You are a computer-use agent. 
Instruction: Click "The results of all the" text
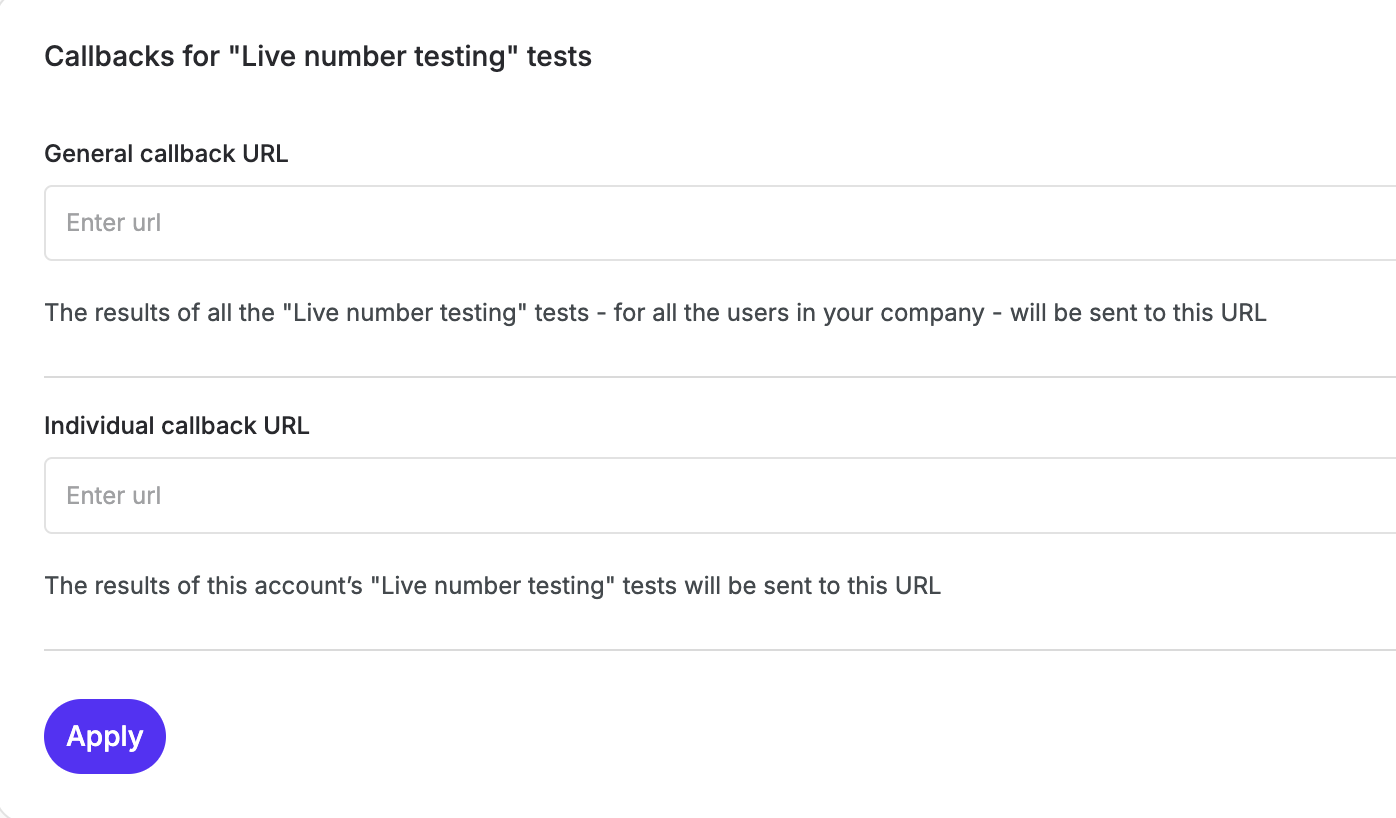[x=160, y=313]
